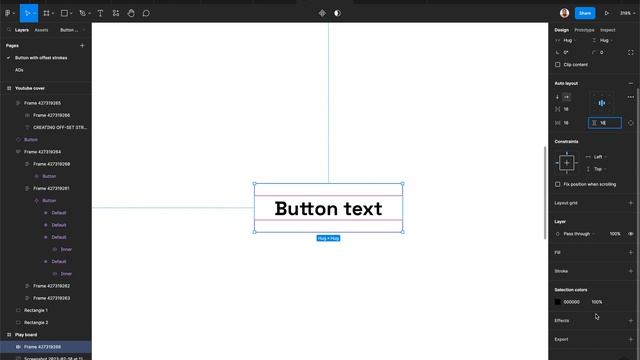
Task: Click the Create component icon
Action: tap(322, 13)
